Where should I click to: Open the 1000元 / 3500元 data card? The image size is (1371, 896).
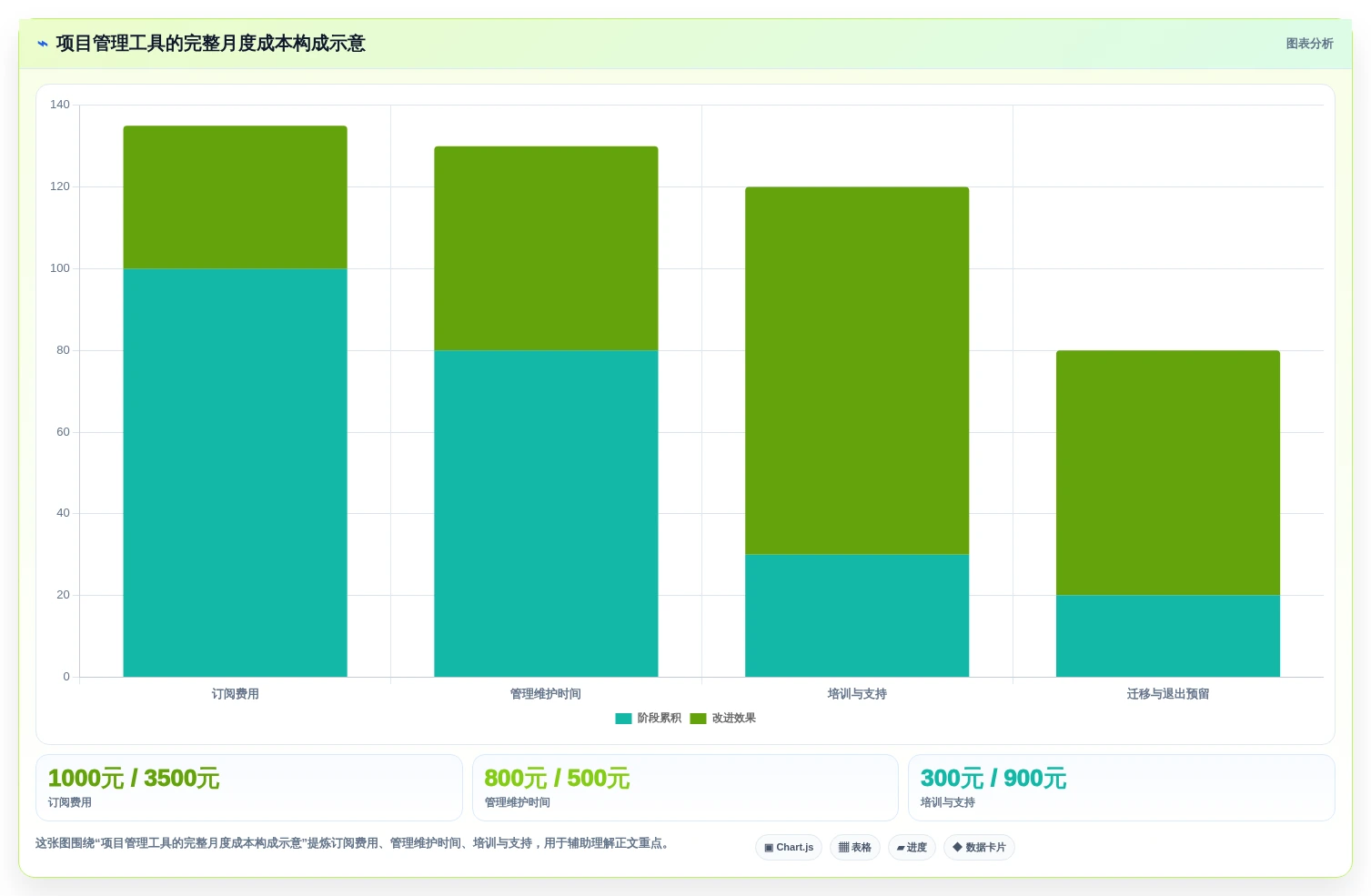tap(249, 788)
